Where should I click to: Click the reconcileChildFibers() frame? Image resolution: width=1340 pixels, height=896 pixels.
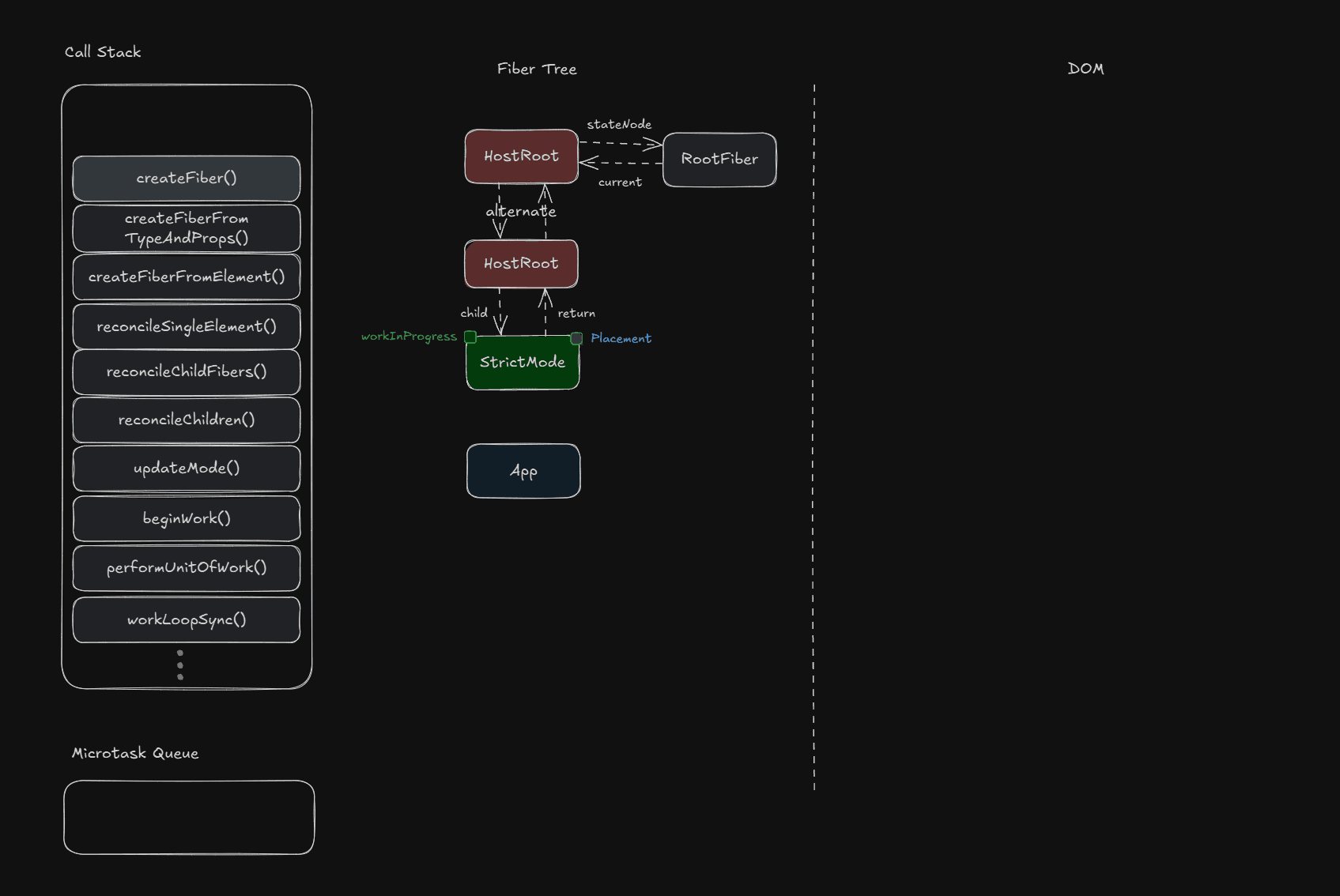pyautogui.click(x=187, y=371)
